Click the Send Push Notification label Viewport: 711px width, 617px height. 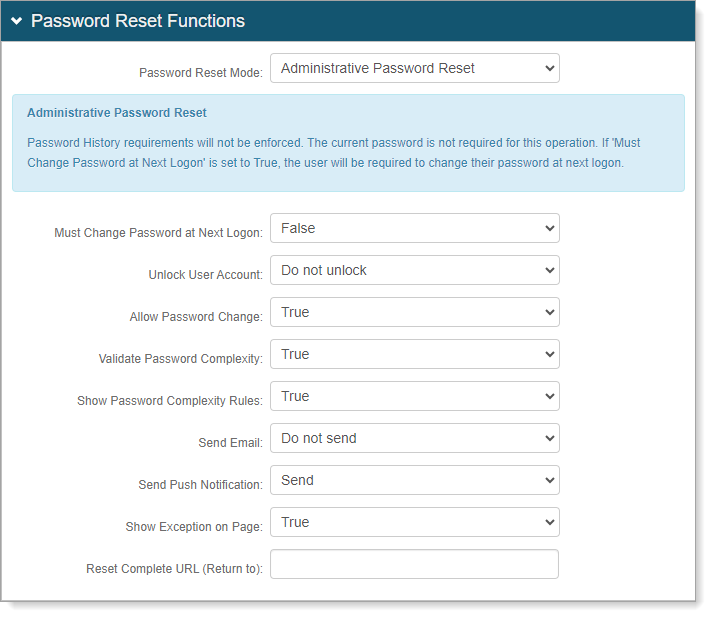click(200, 485)
